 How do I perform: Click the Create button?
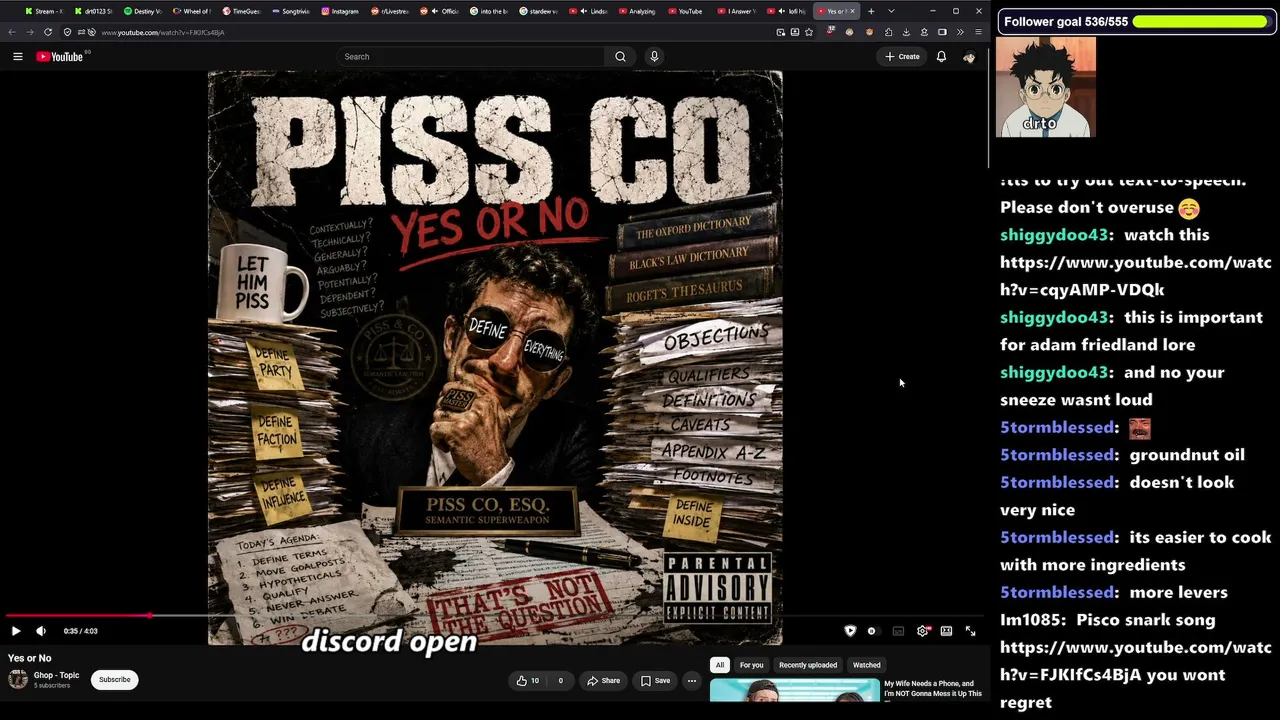pos(903,57)
